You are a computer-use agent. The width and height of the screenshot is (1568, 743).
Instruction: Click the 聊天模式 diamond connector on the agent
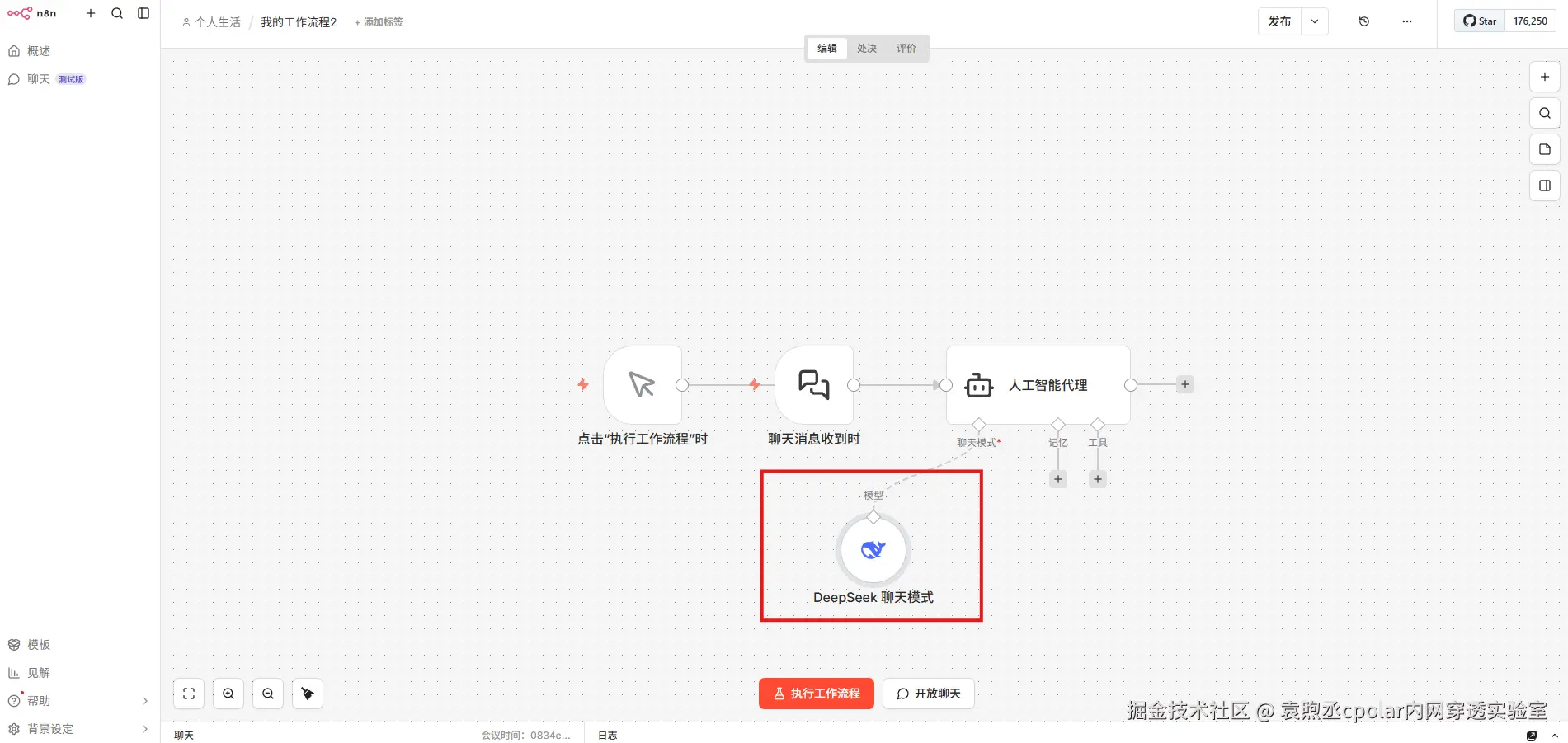(x=979, y=425)
